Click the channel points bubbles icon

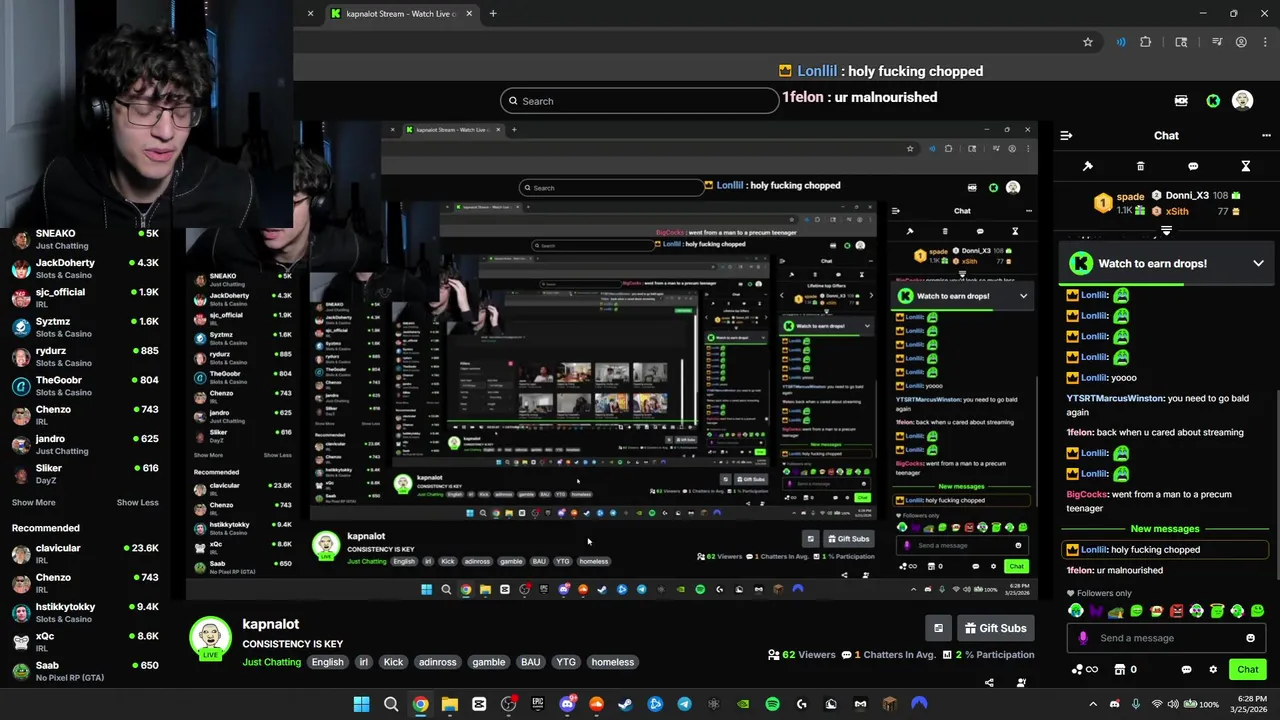pos(1077,670)
